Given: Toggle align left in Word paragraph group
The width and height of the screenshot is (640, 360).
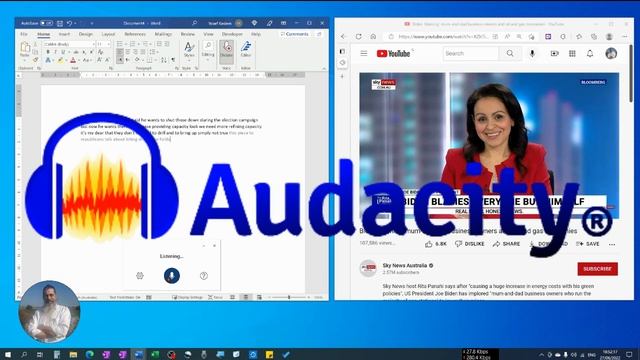Looking at the screenshot, I should [120, 52].
